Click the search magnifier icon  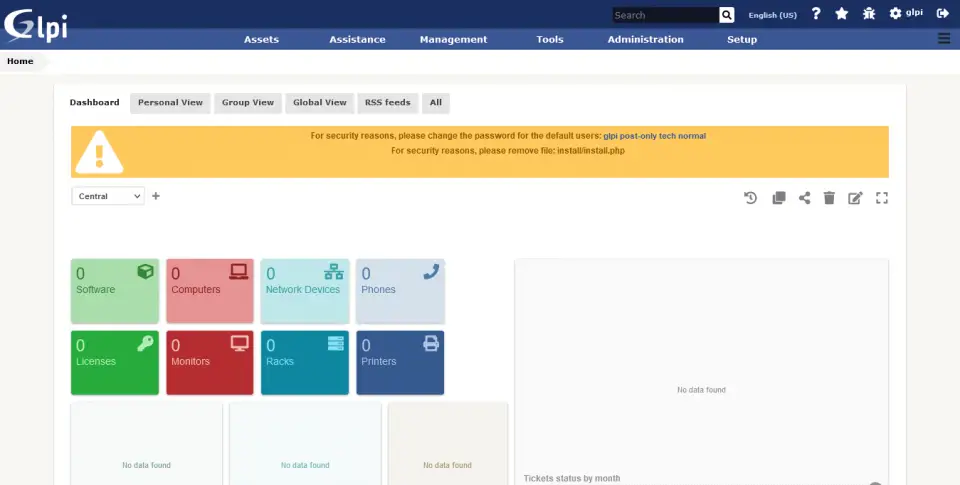coord(727,15)
